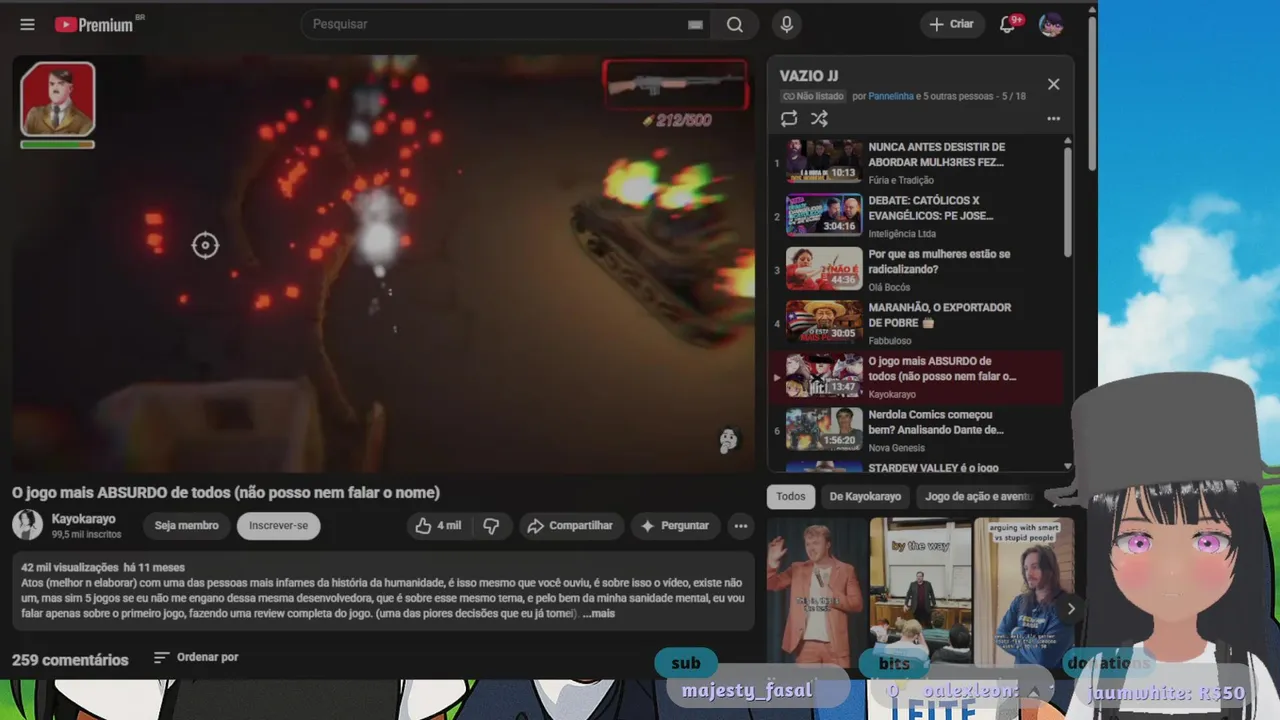
Task: Open the Pannelinha playlist owner link
Action: tap(891, 96)
